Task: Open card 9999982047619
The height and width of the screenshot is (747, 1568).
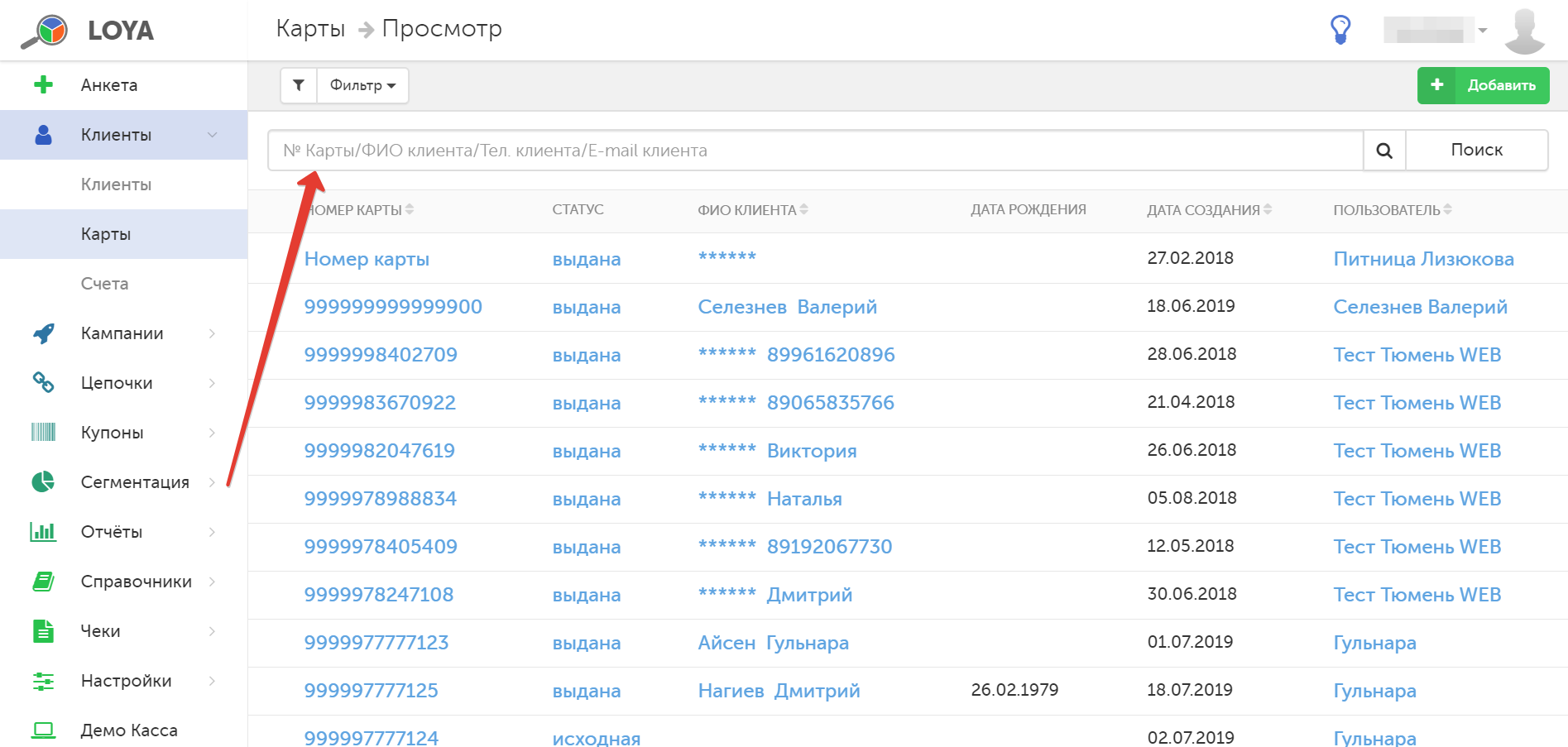Action: [379, 451]
